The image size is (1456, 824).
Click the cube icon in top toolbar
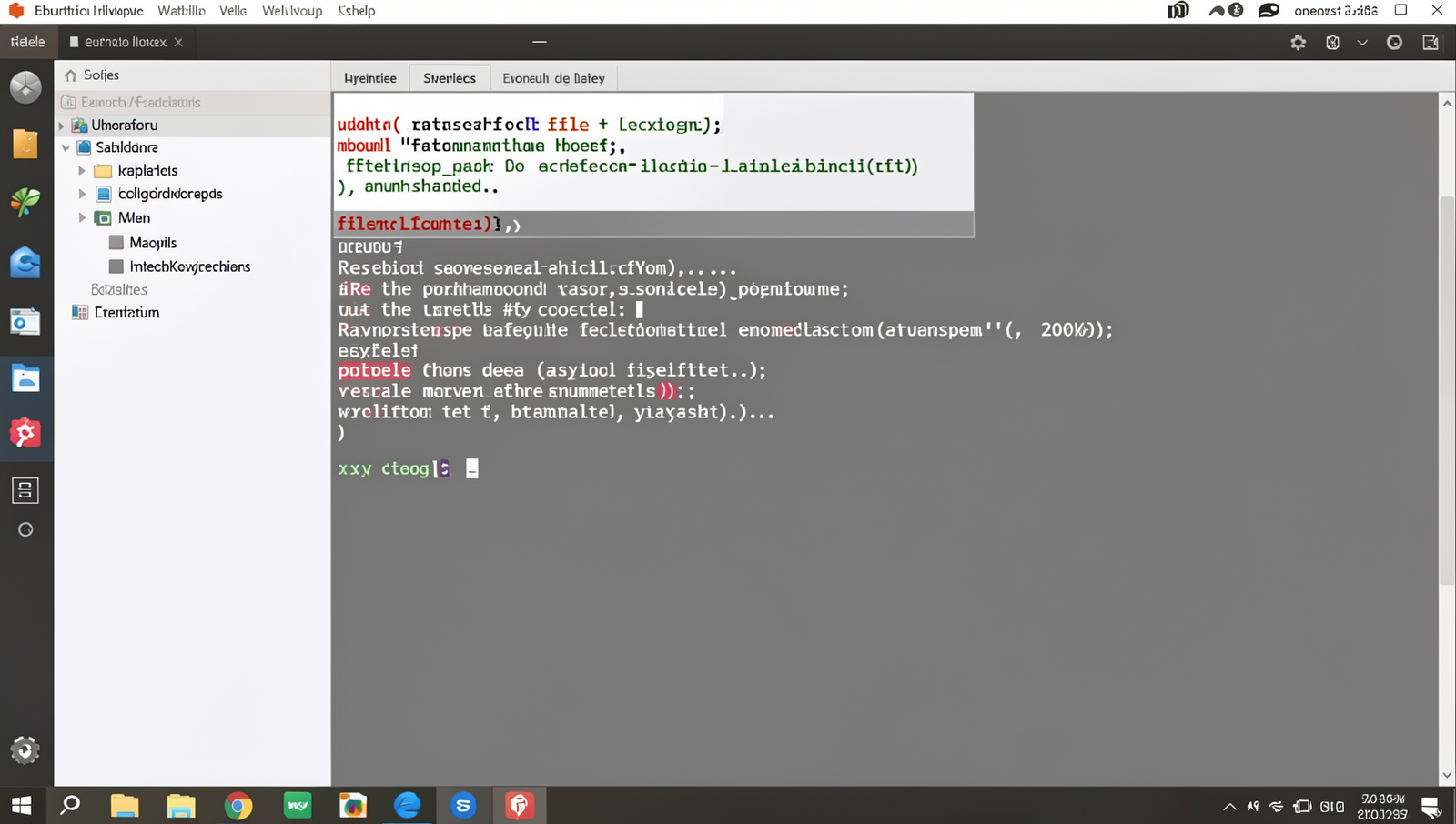click(1332, 43)
